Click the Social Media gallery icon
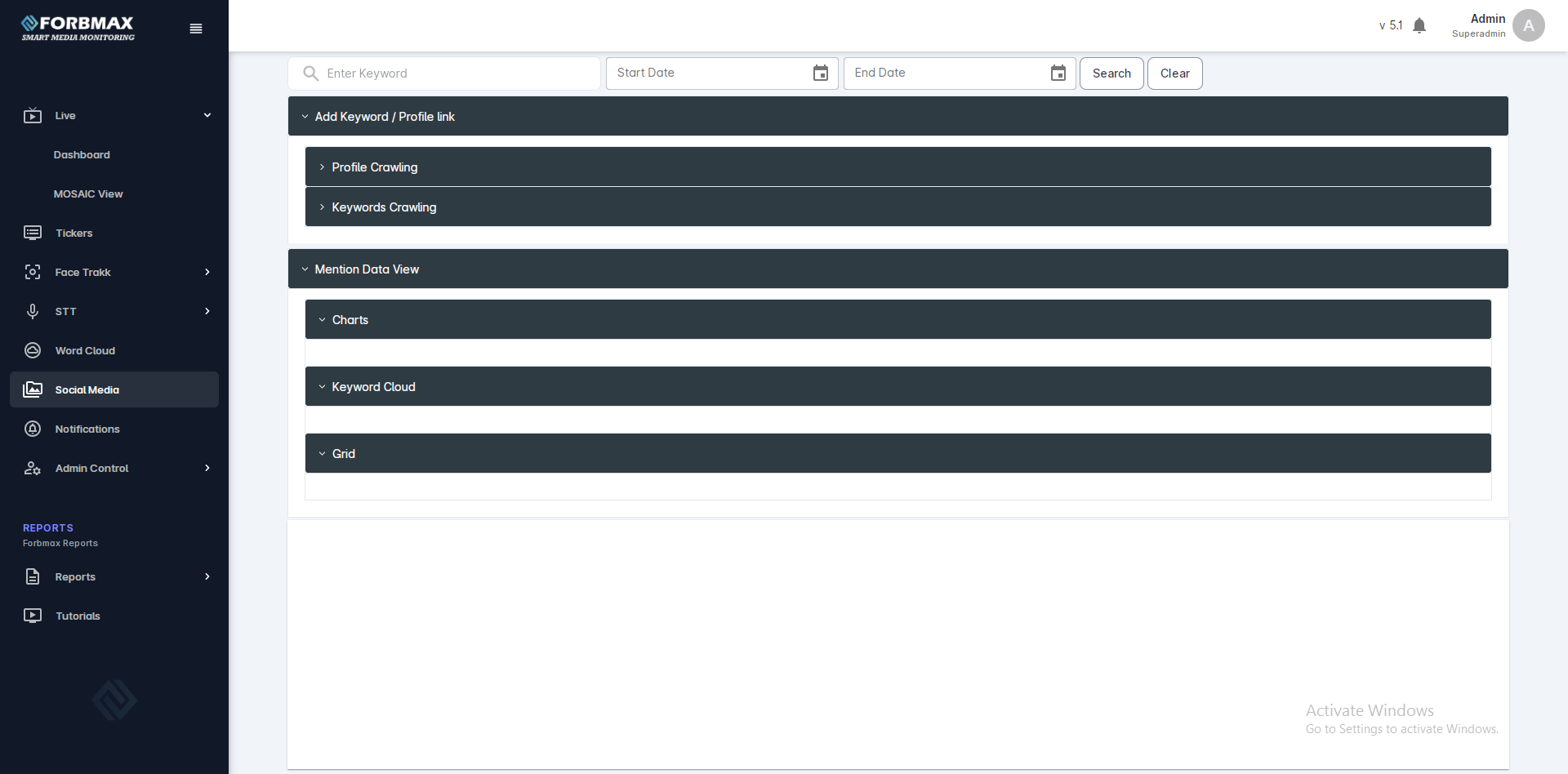 coord(33,390)
